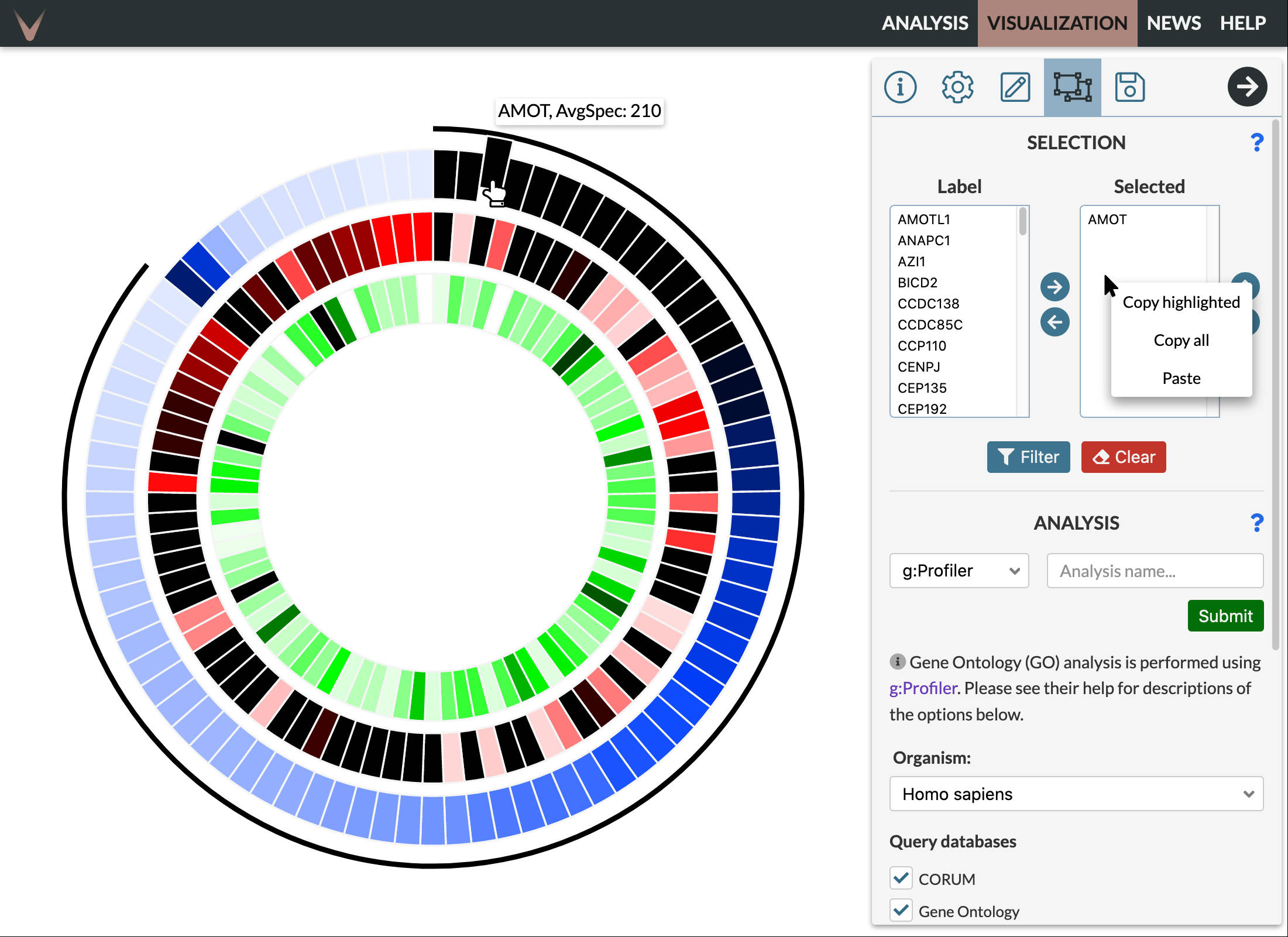Click the red segment in middle ring
Image resolution: width=1288 pixels, height=937 pixels.
click(172, 482)
